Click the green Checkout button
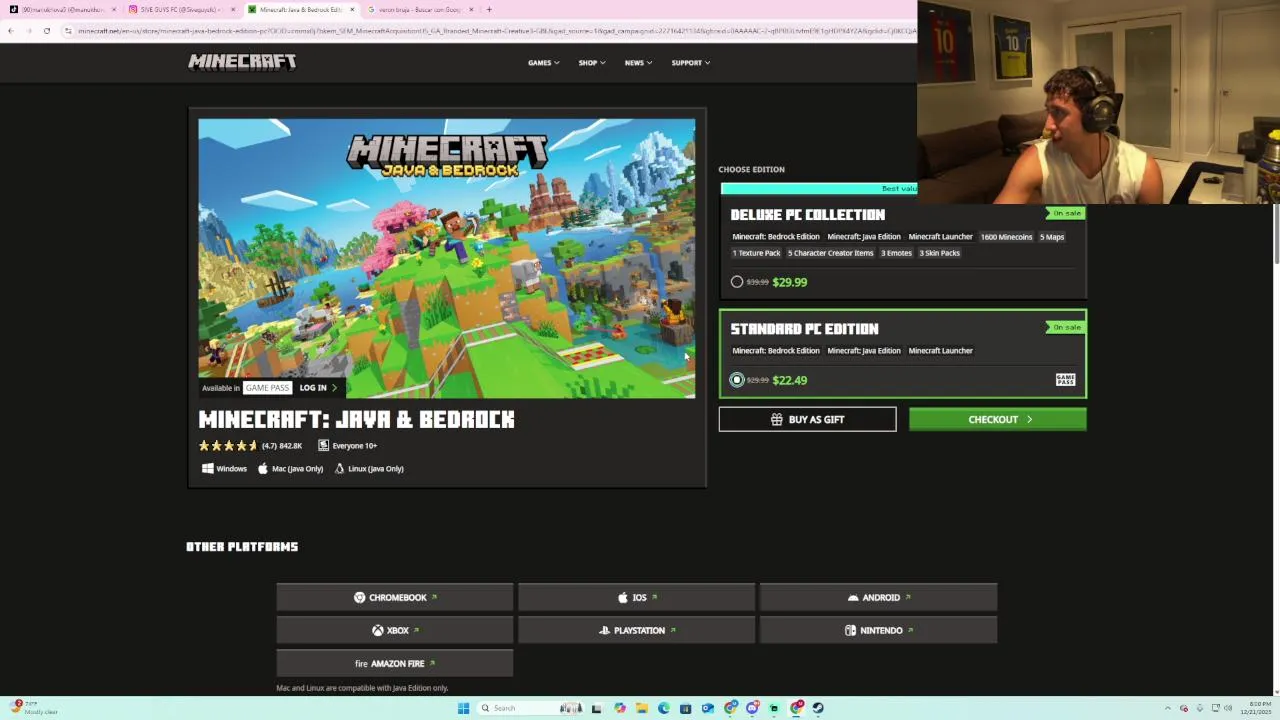1280x720 pixels. coord(997,420)
